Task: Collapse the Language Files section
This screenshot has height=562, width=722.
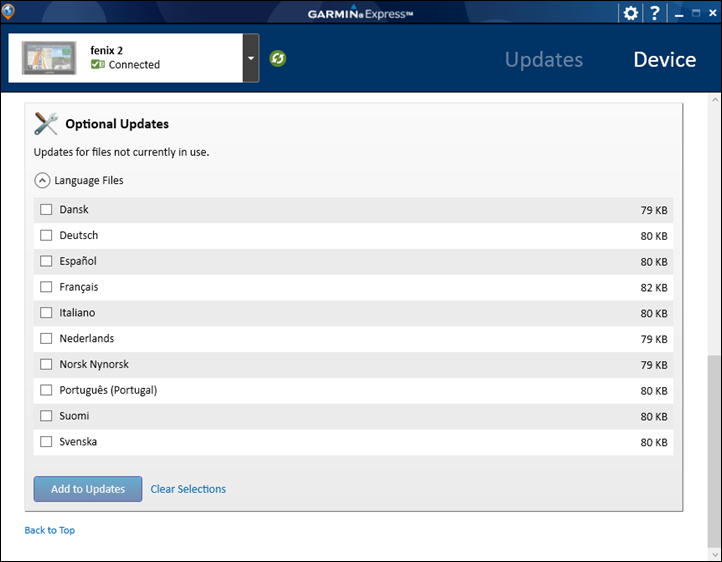Action: point(42,180)
